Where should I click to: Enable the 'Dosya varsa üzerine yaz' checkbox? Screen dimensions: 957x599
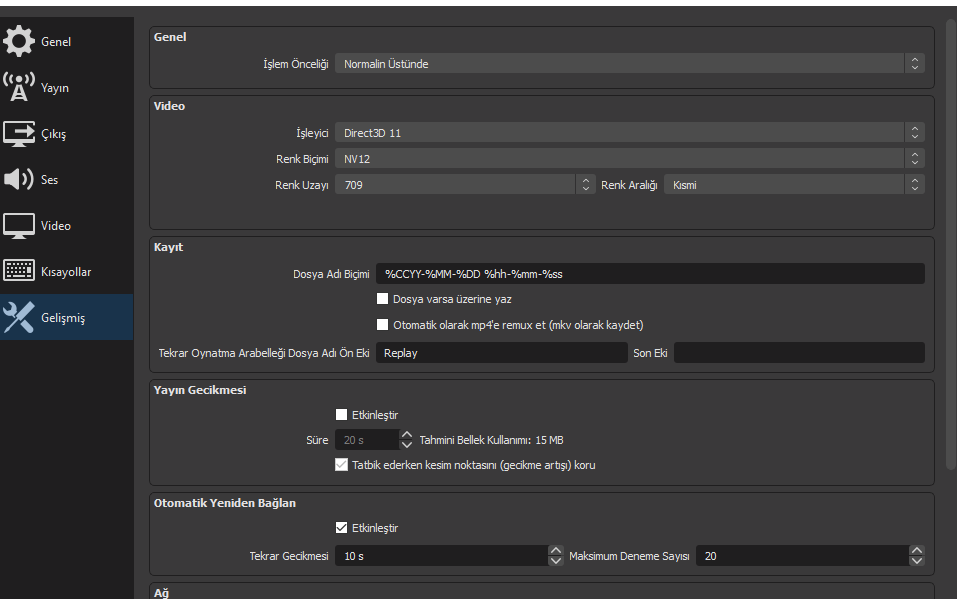pos(382,299)
